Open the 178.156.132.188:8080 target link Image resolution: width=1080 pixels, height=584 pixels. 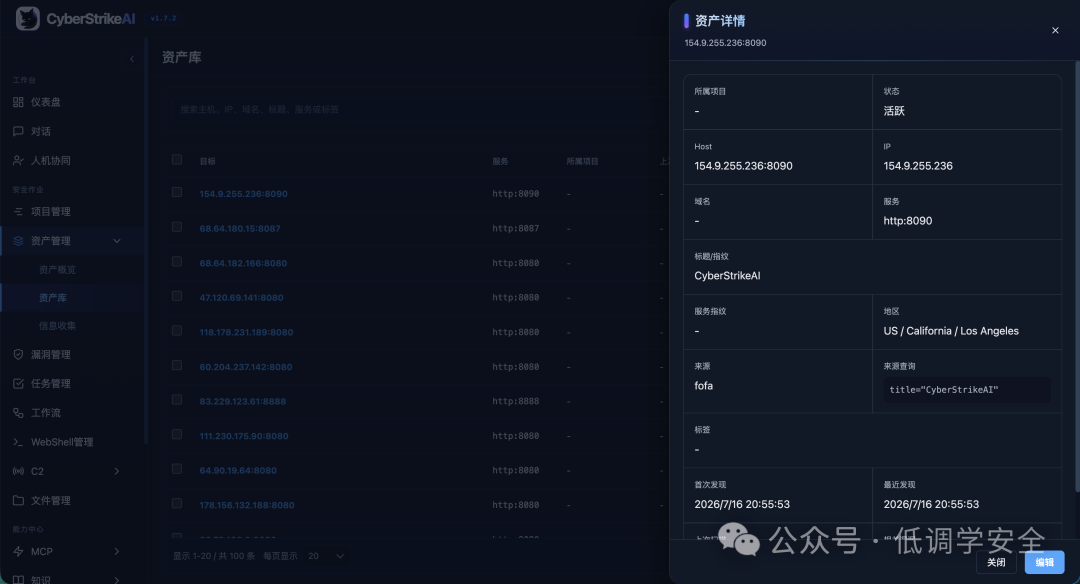(x=247, y=505)
